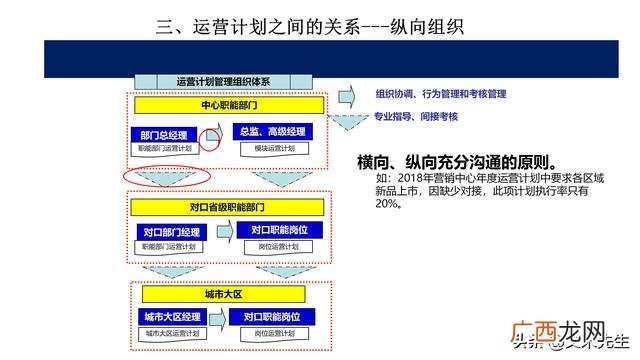Select the text 组织协调、行为管理和考核管理
The height and width of the screenshot is (360, 640).
(441, 94)
